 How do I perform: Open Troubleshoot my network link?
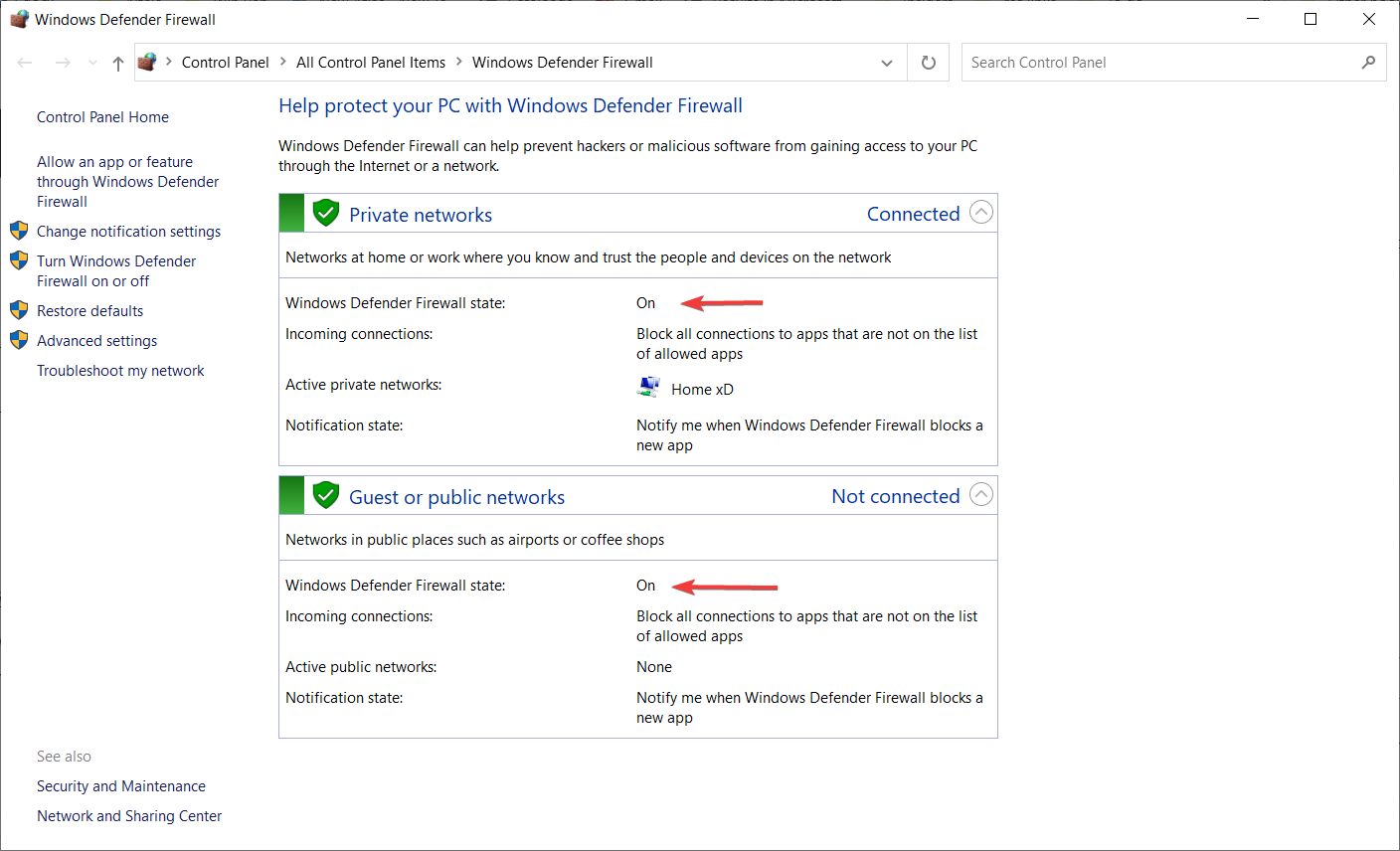(120, 371)
